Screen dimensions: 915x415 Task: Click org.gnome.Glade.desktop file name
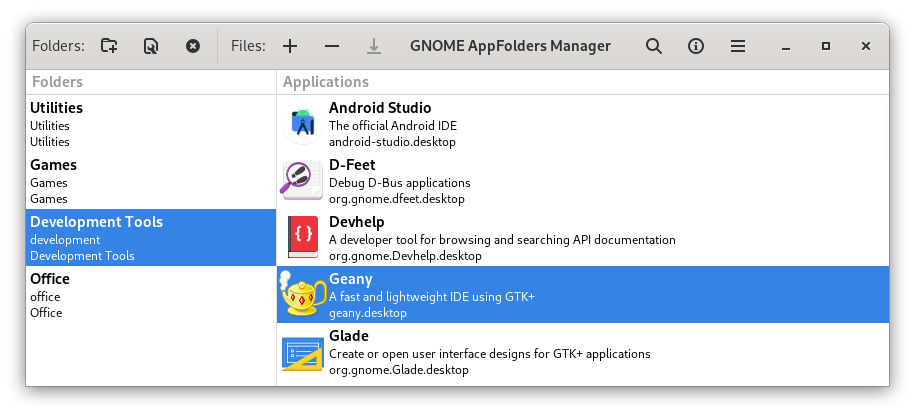399,369
